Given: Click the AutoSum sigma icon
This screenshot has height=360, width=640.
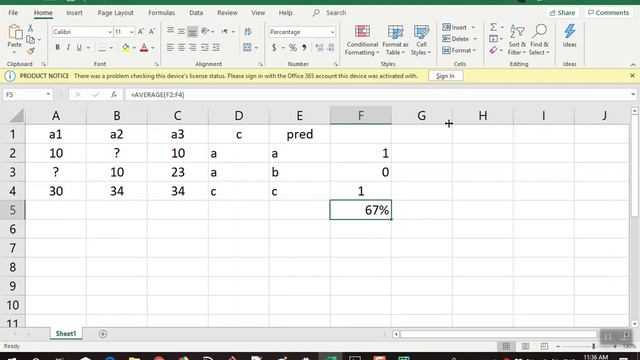Looking at the screenshot, I should (493, 27).
